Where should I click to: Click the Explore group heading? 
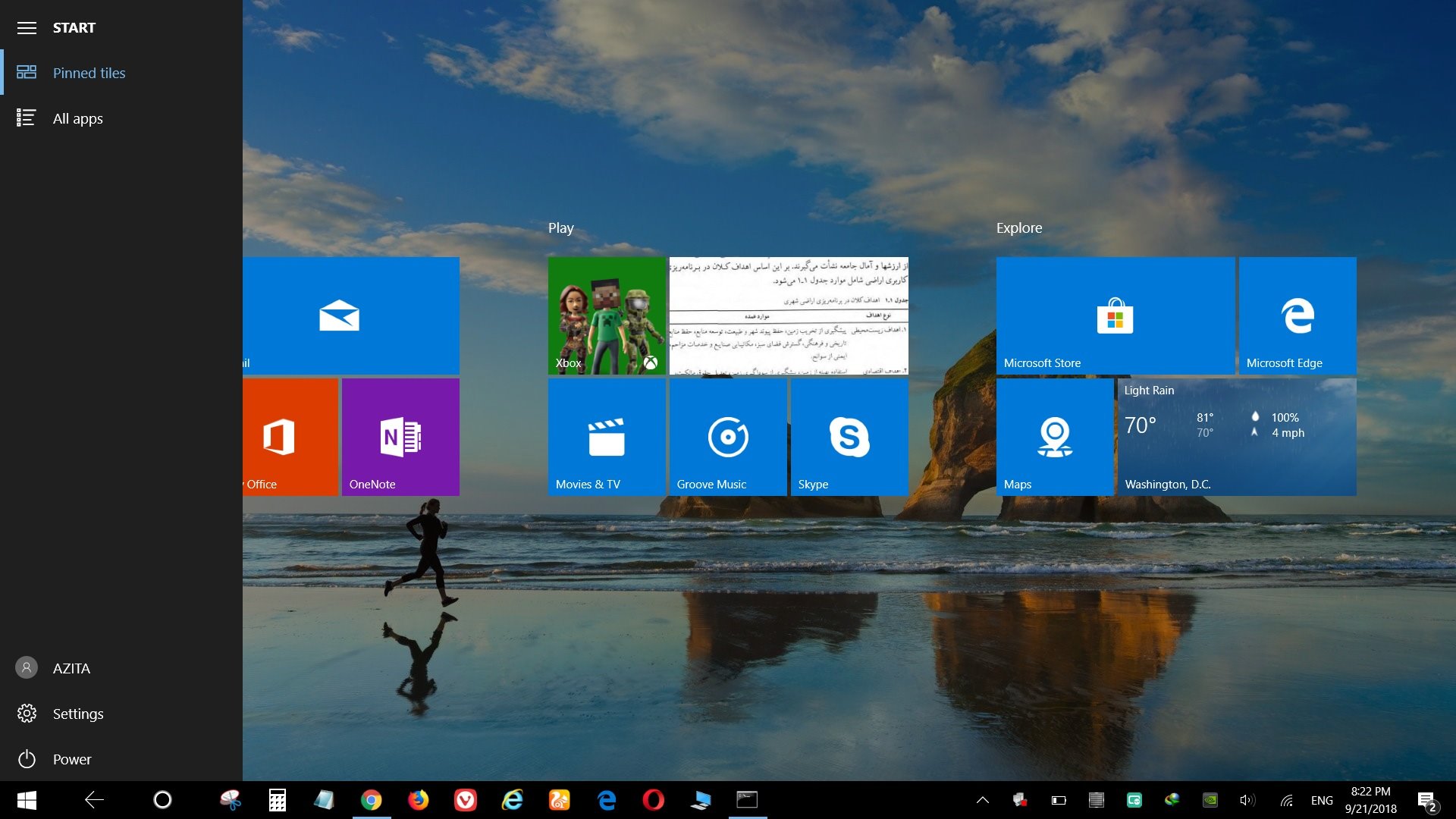coord(1019,227)
